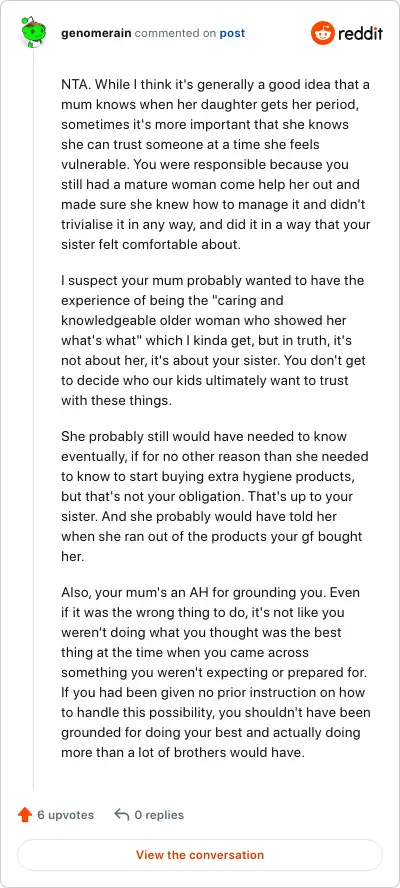
Task: Click the reddit wordmark text
Action: coord(360,33)
